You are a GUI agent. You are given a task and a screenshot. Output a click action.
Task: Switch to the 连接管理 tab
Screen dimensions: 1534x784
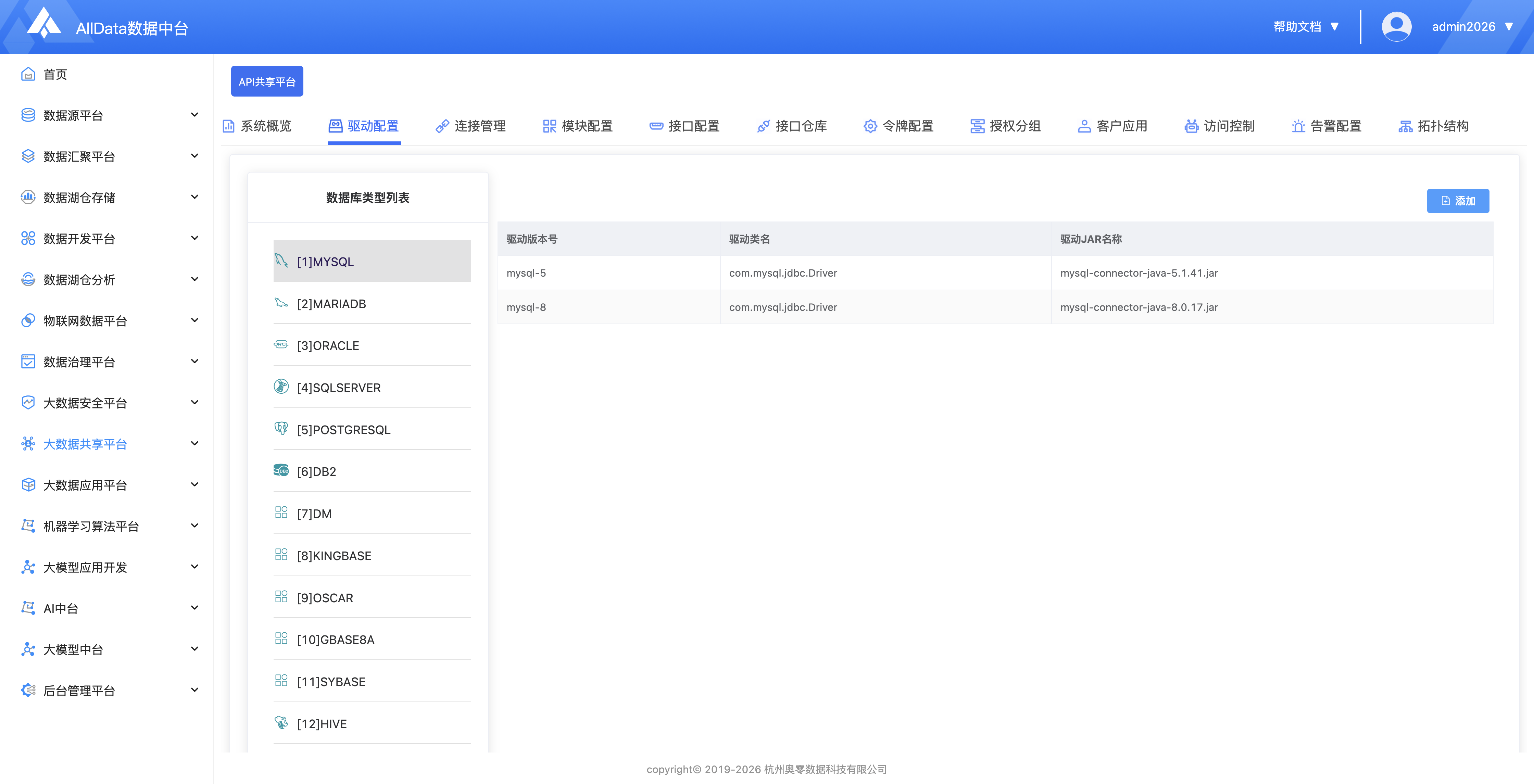470,126
